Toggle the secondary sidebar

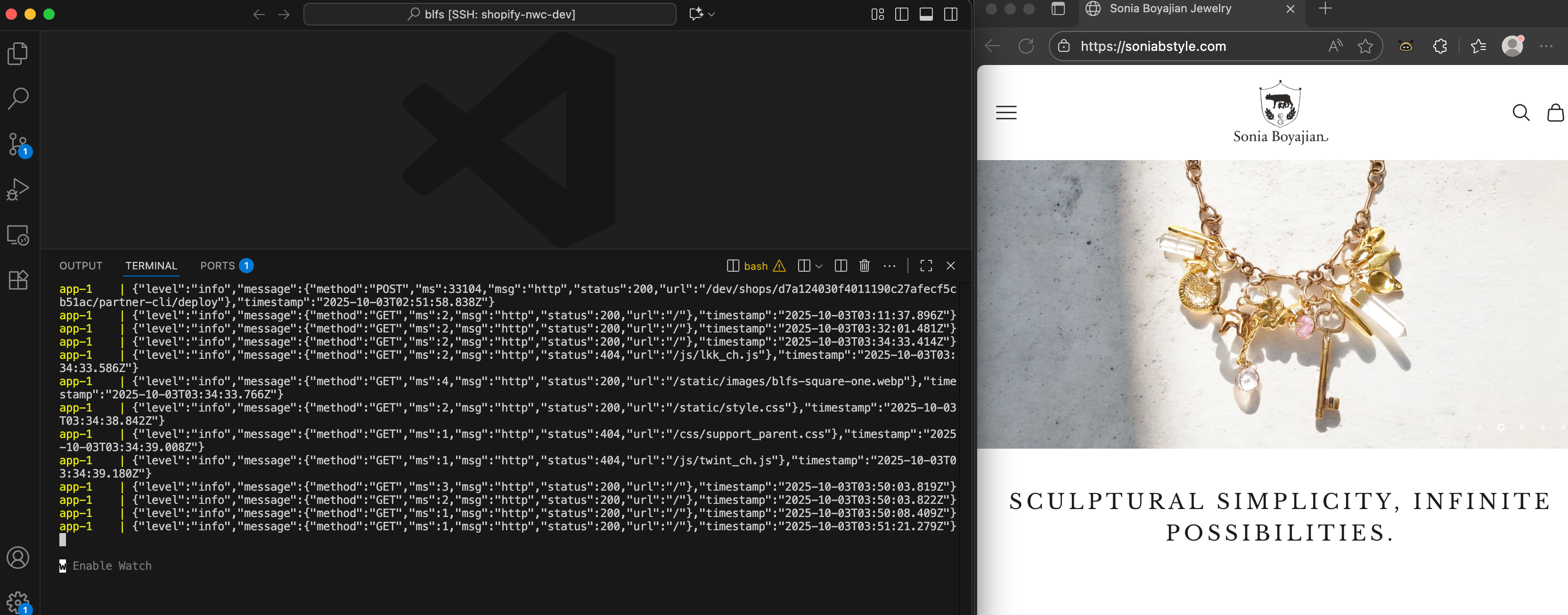tap(950, 14)
